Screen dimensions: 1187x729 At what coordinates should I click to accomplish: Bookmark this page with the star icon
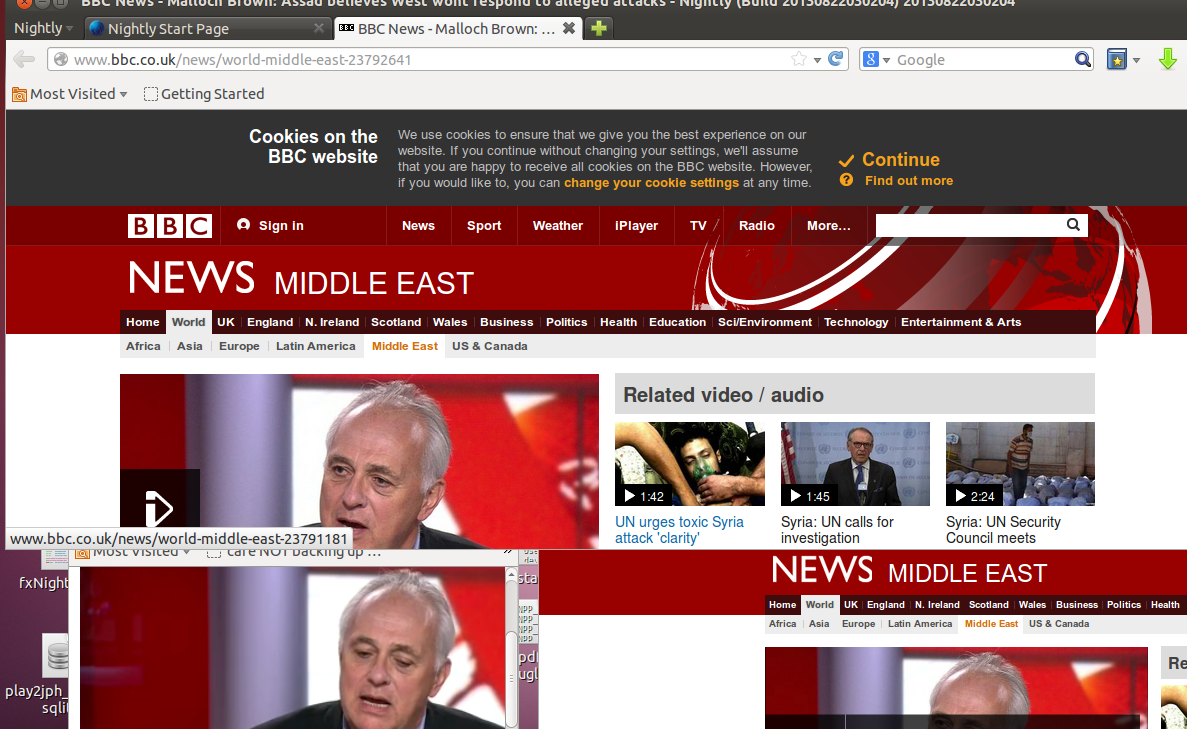[x=799, y=59]
